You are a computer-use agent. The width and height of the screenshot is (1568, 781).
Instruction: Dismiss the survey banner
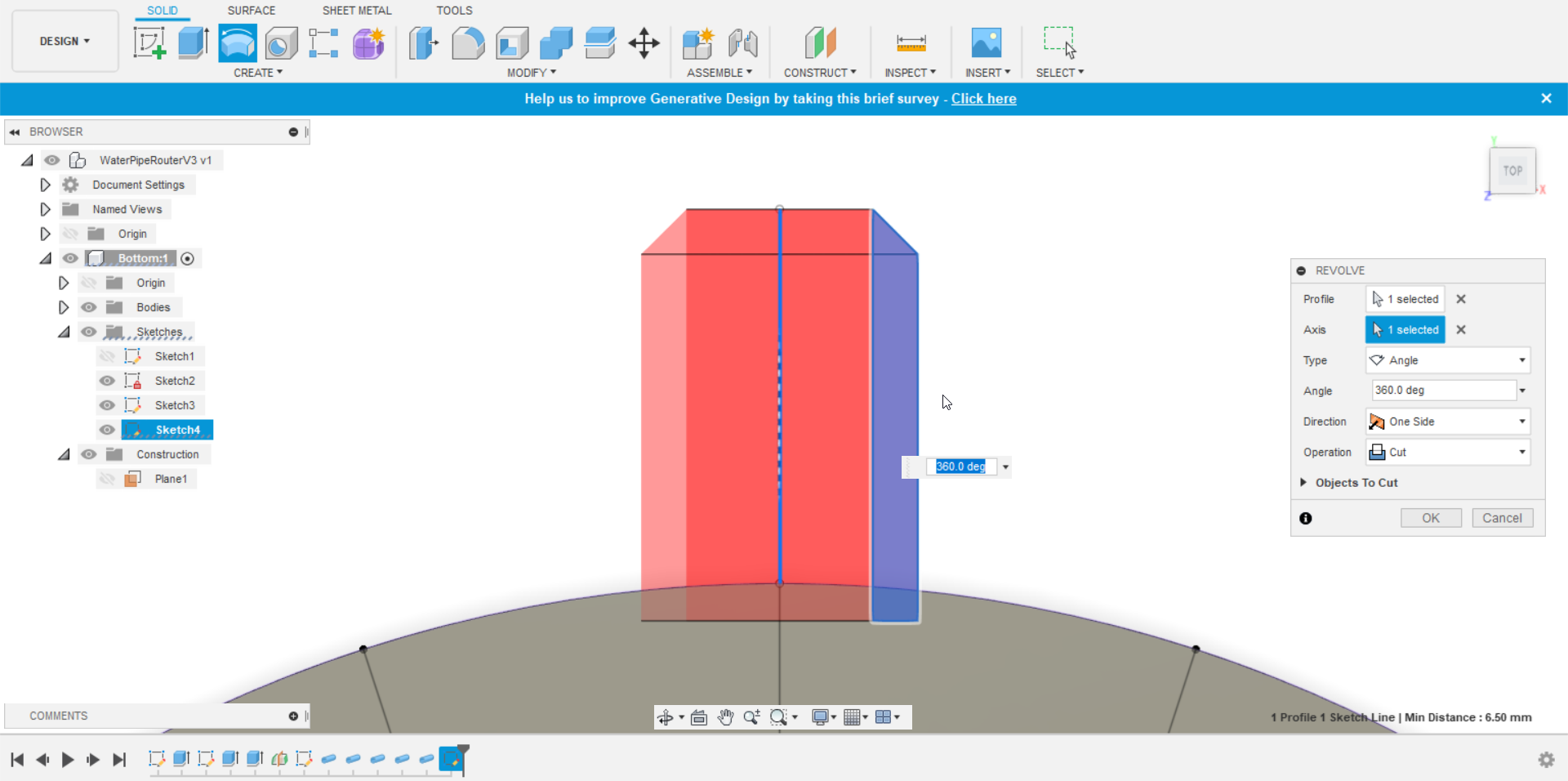click(1546, 98)
